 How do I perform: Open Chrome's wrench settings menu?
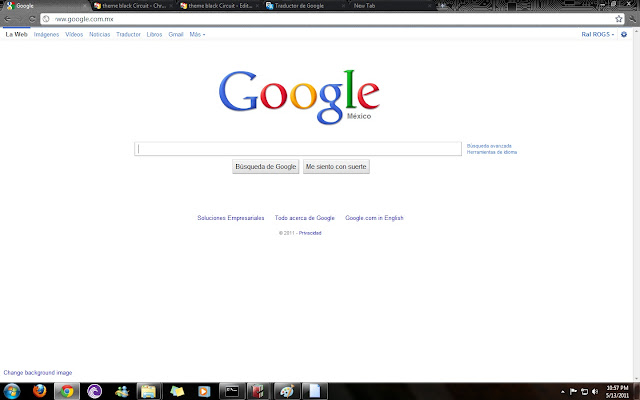point(633,19)
